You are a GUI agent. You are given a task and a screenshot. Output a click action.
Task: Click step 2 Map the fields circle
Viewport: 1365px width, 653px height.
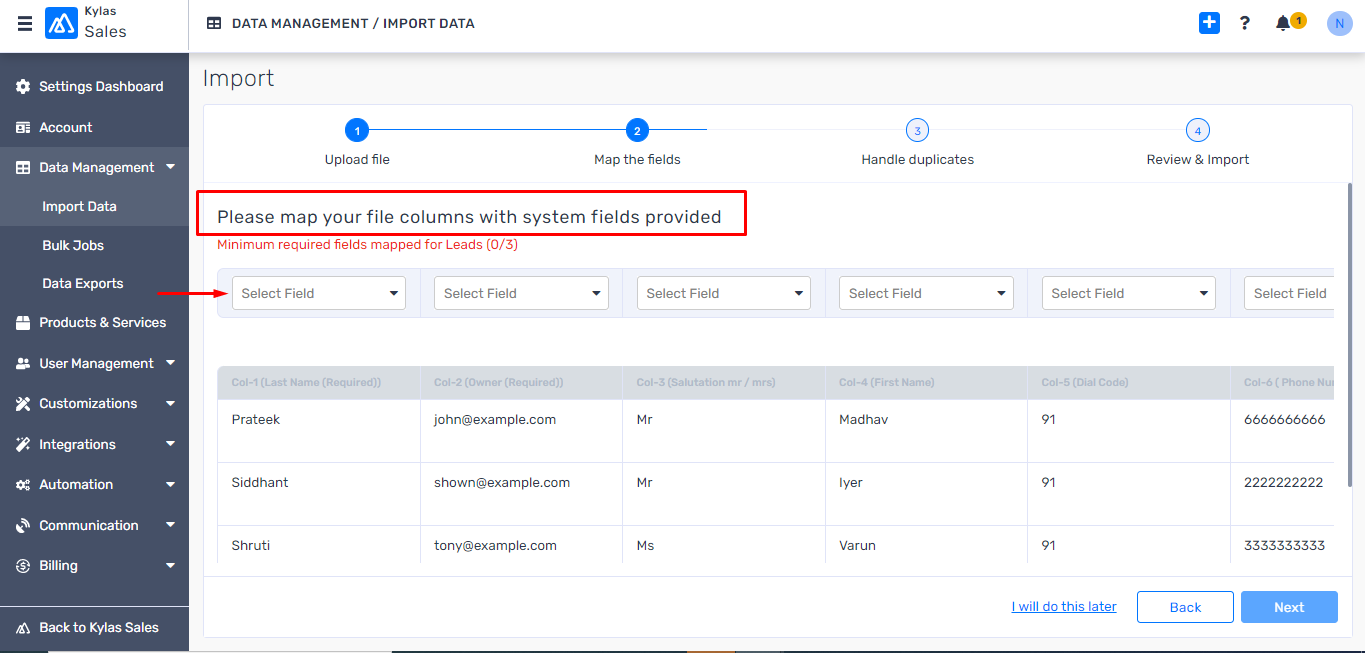coord(637,130)
